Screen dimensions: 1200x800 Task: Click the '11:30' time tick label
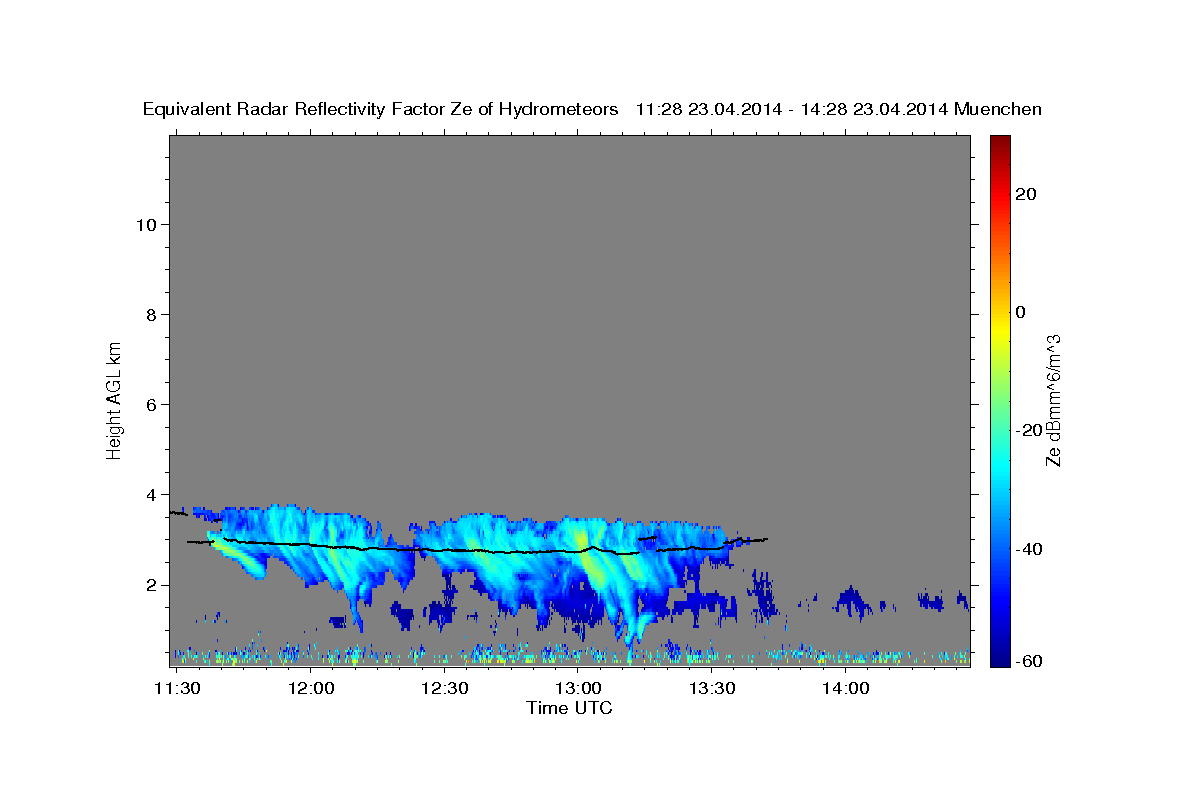[176, 688]
